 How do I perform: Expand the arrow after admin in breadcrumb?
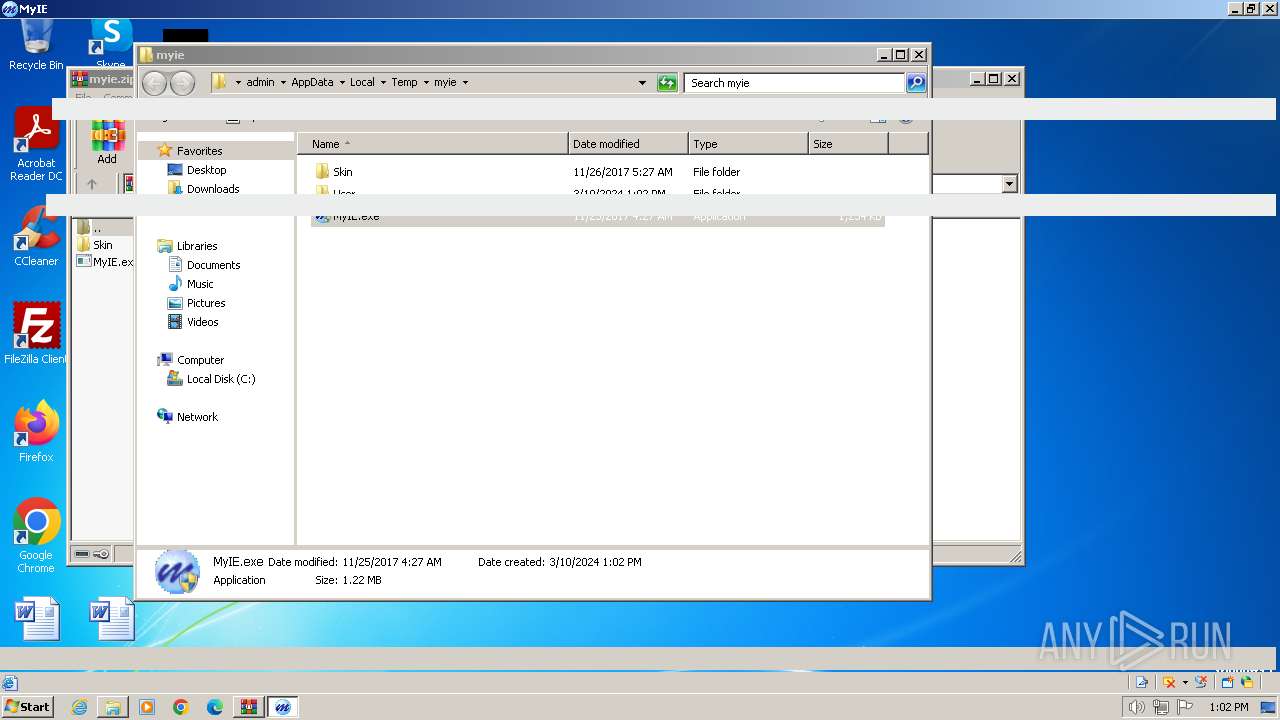coord(283,82)
